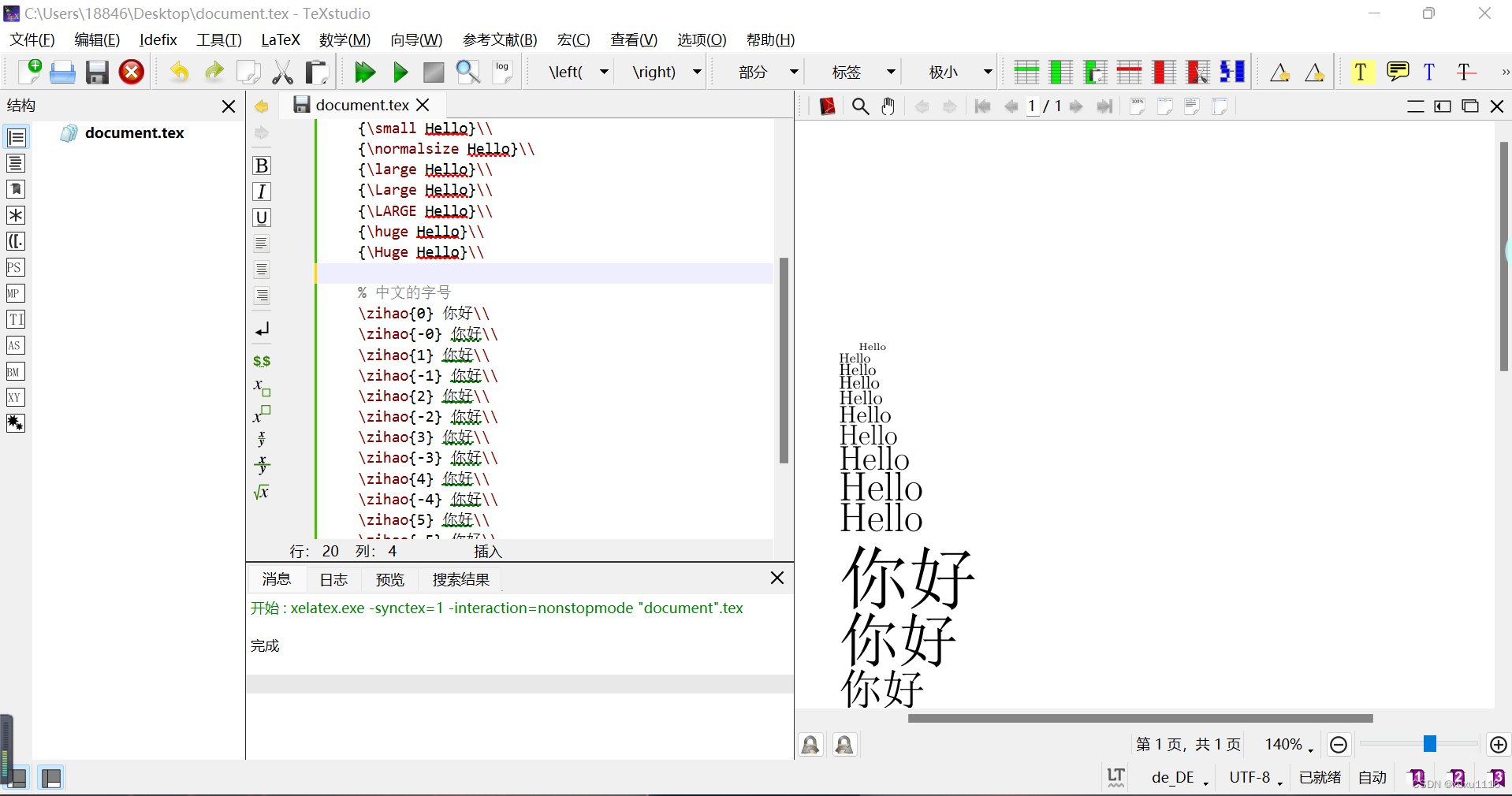
Task: Open the 标签 label dropdown
Action: pyautogui.click(x=891, y=72)
